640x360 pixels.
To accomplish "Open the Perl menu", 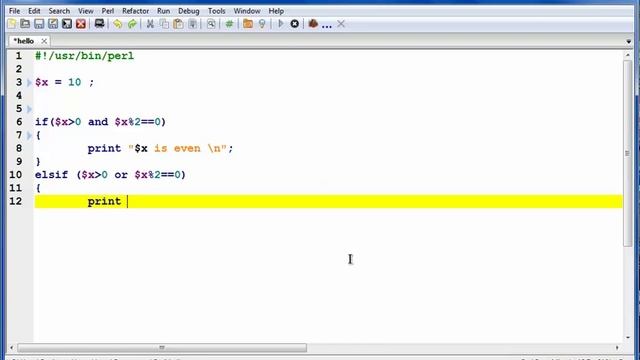I will click(108, 11).
